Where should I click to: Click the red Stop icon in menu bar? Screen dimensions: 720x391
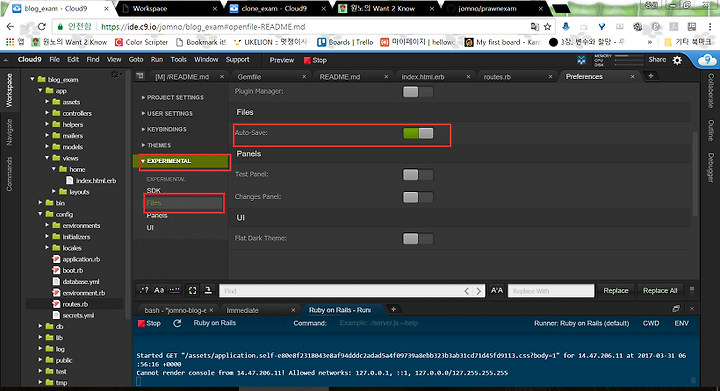pyautogui.click(x=307, y=60)
